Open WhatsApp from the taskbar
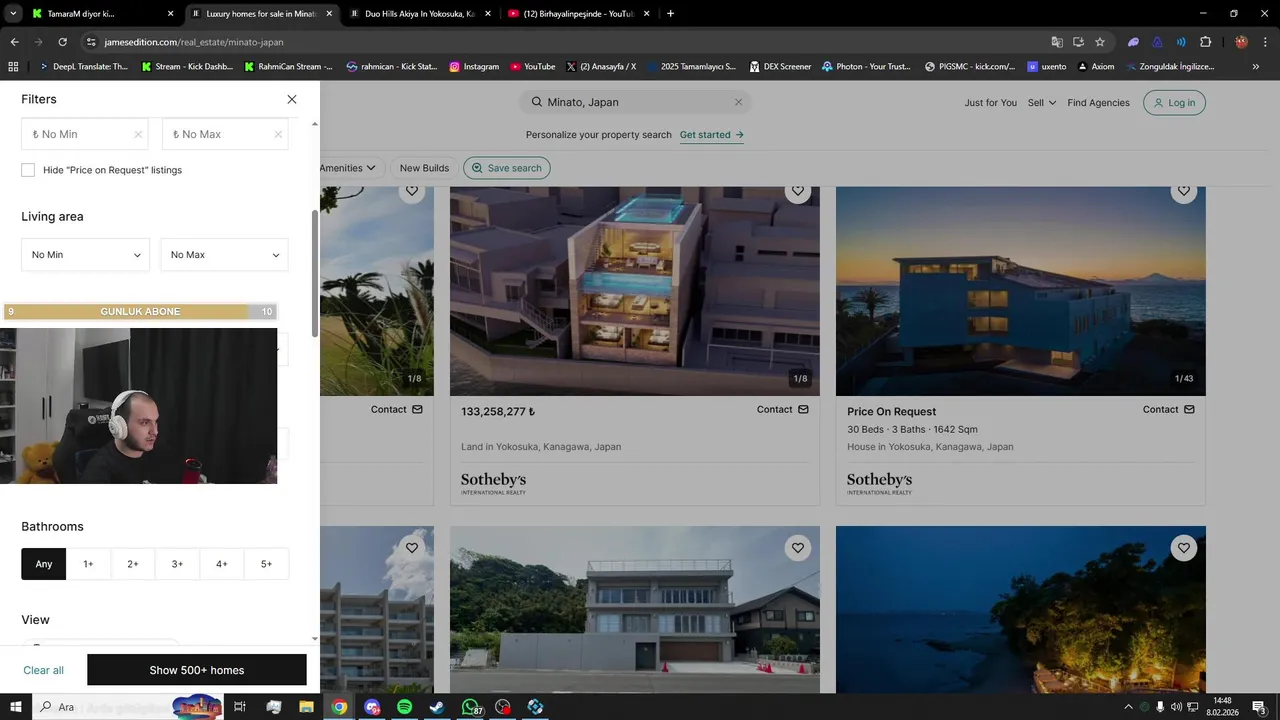1280x720 pixels. [x=470, y=707]
